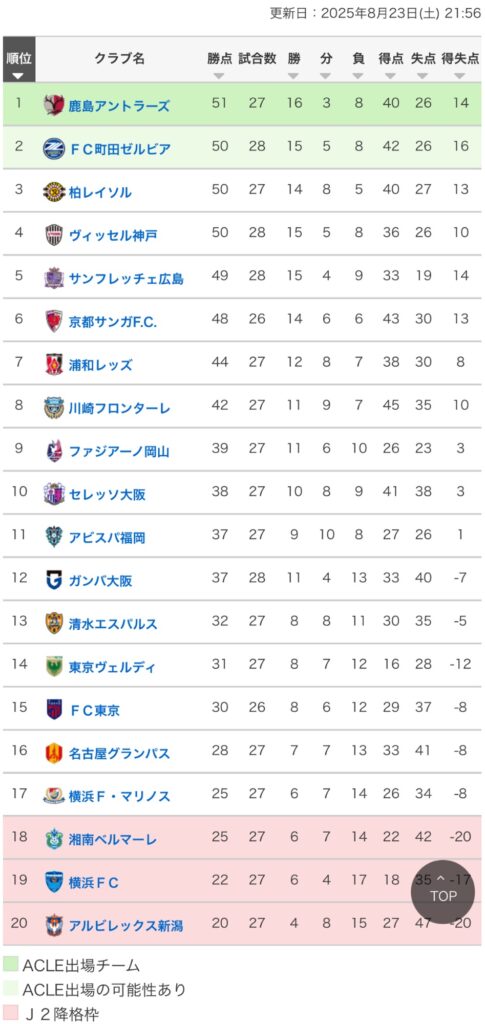The width and height of the screenshot is (485, 1024).
Task: Click the Urawa Reds crest icon
Action: coord(54,364)
